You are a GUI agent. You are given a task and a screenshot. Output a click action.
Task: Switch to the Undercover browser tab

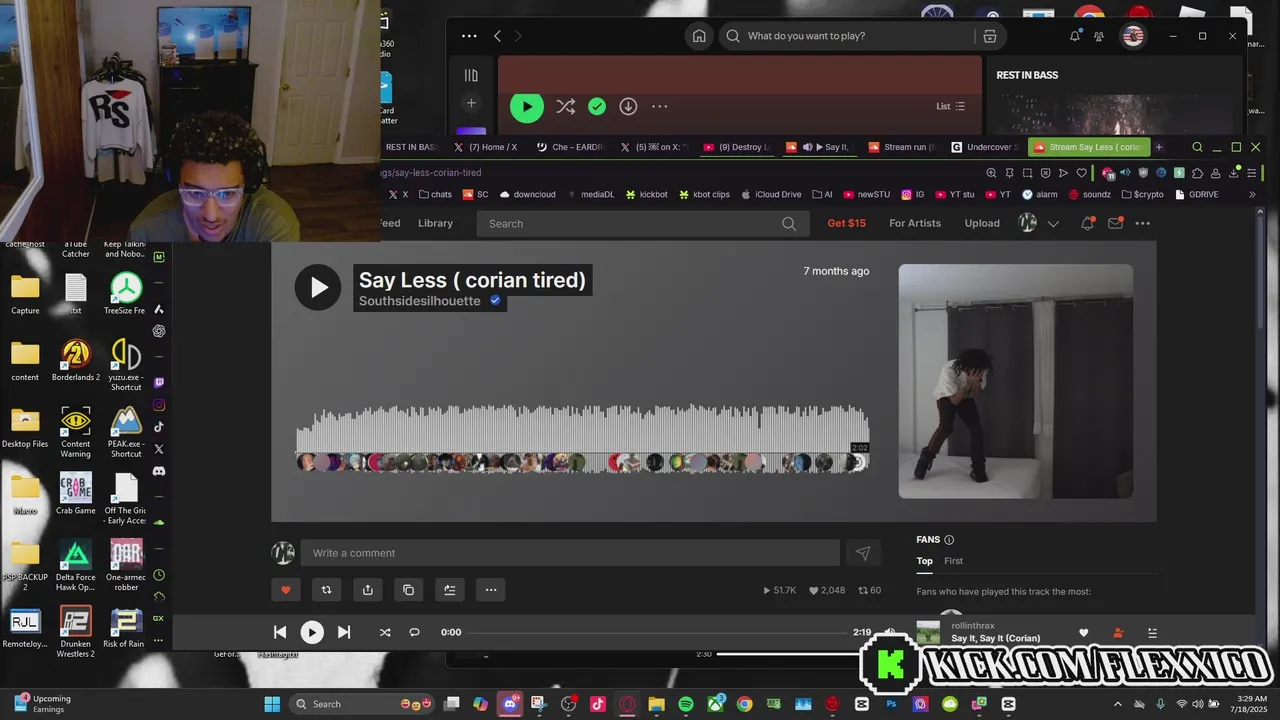pos(985,147)
